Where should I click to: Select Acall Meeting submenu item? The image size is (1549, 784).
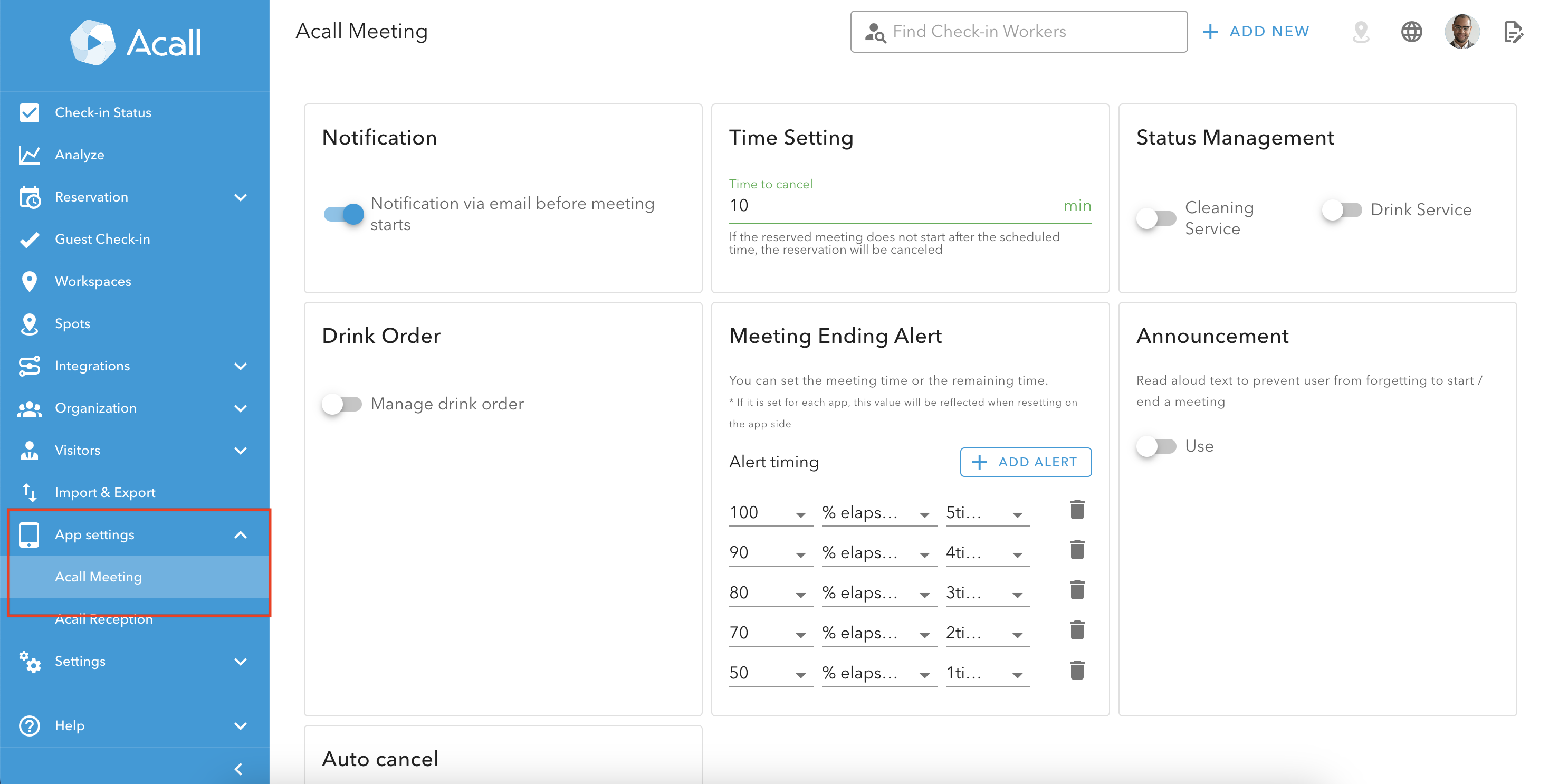(135, 577)
